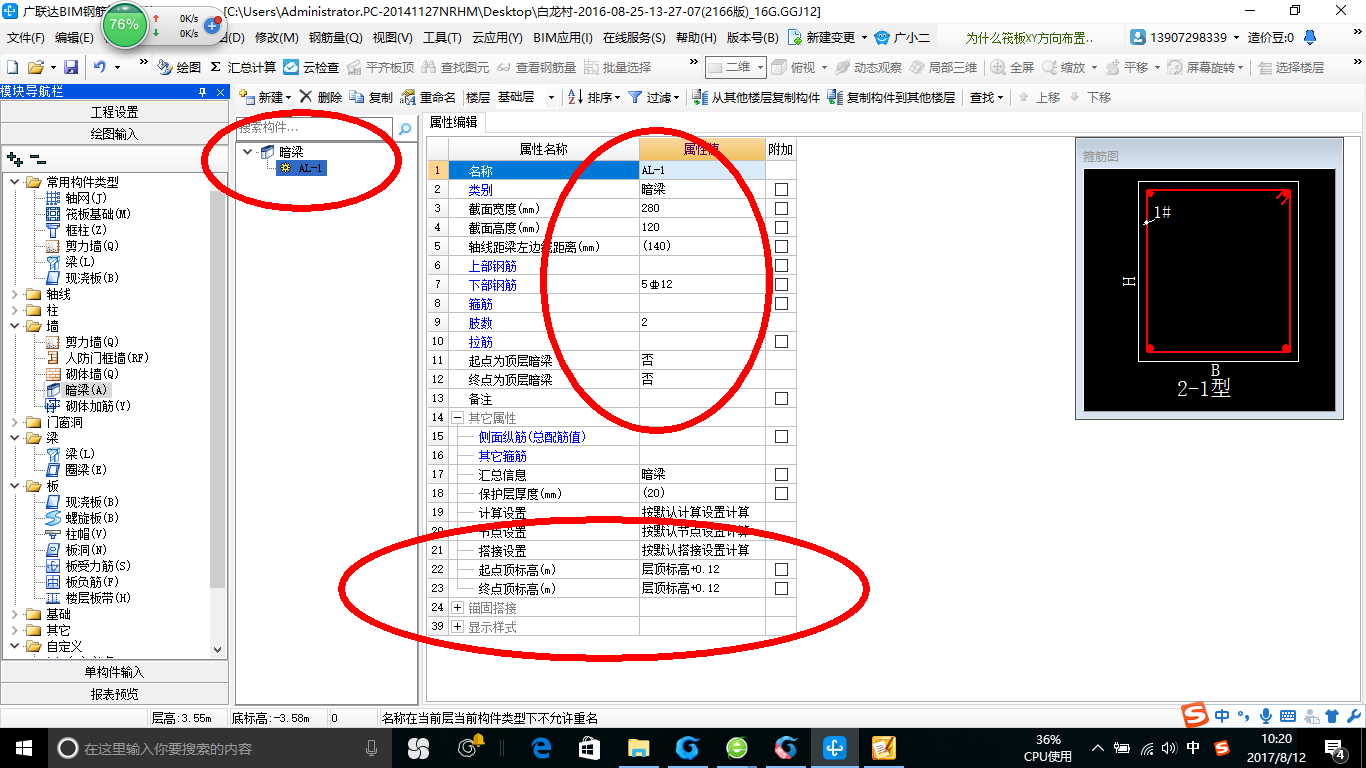The width and height of the screenshot is (1366, 768).
Task: Toggle 附加 checkbox for 上部钢筋 row
Action: point(781,265)
